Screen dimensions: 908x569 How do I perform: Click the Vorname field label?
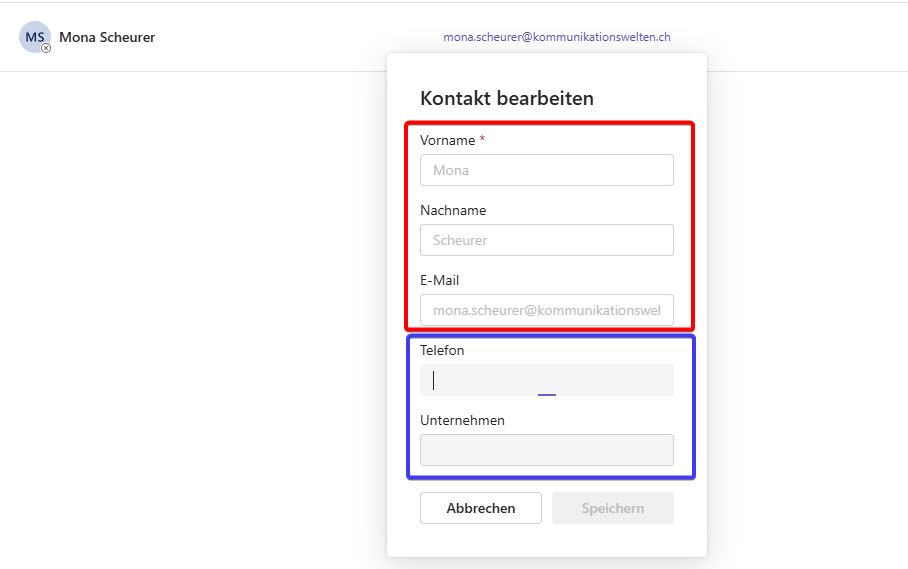pyautogui.click(x=447, y=140)
